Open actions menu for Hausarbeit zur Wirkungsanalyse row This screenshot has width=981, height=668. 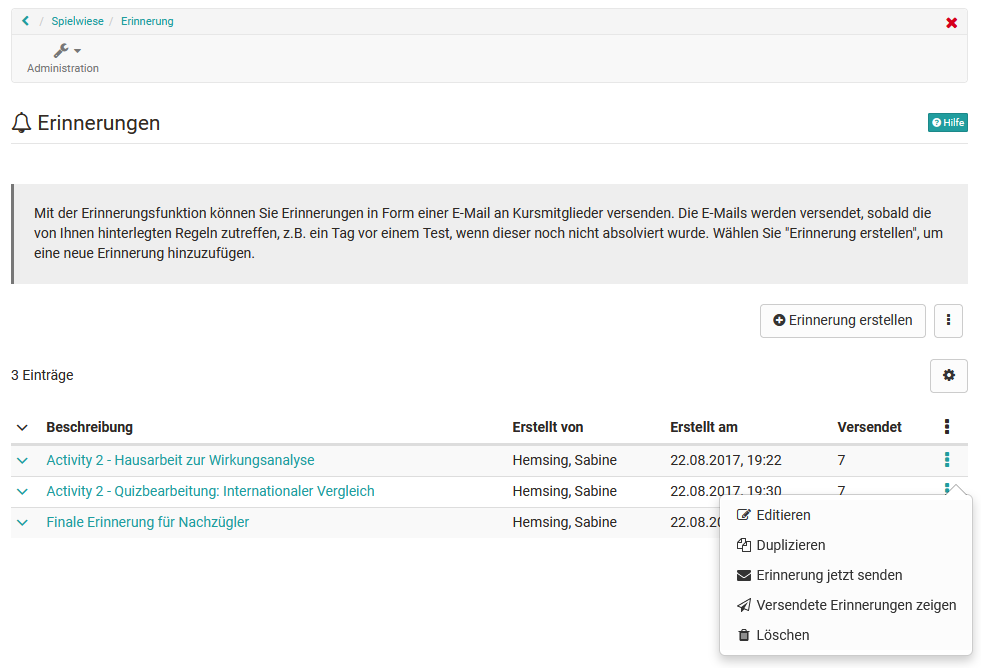947,460
